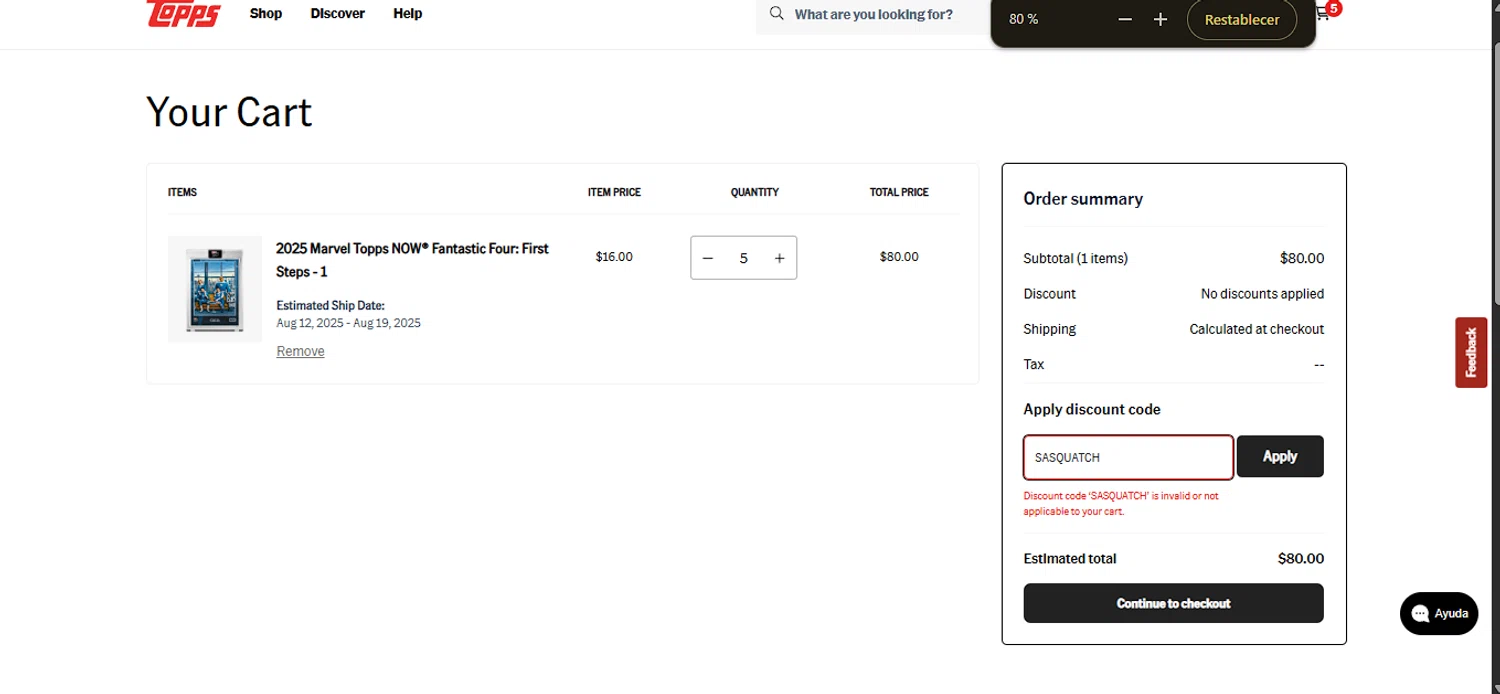Click the Restablecer zoom reset button
The image size is (1500, 694).
click(1241, 20)
